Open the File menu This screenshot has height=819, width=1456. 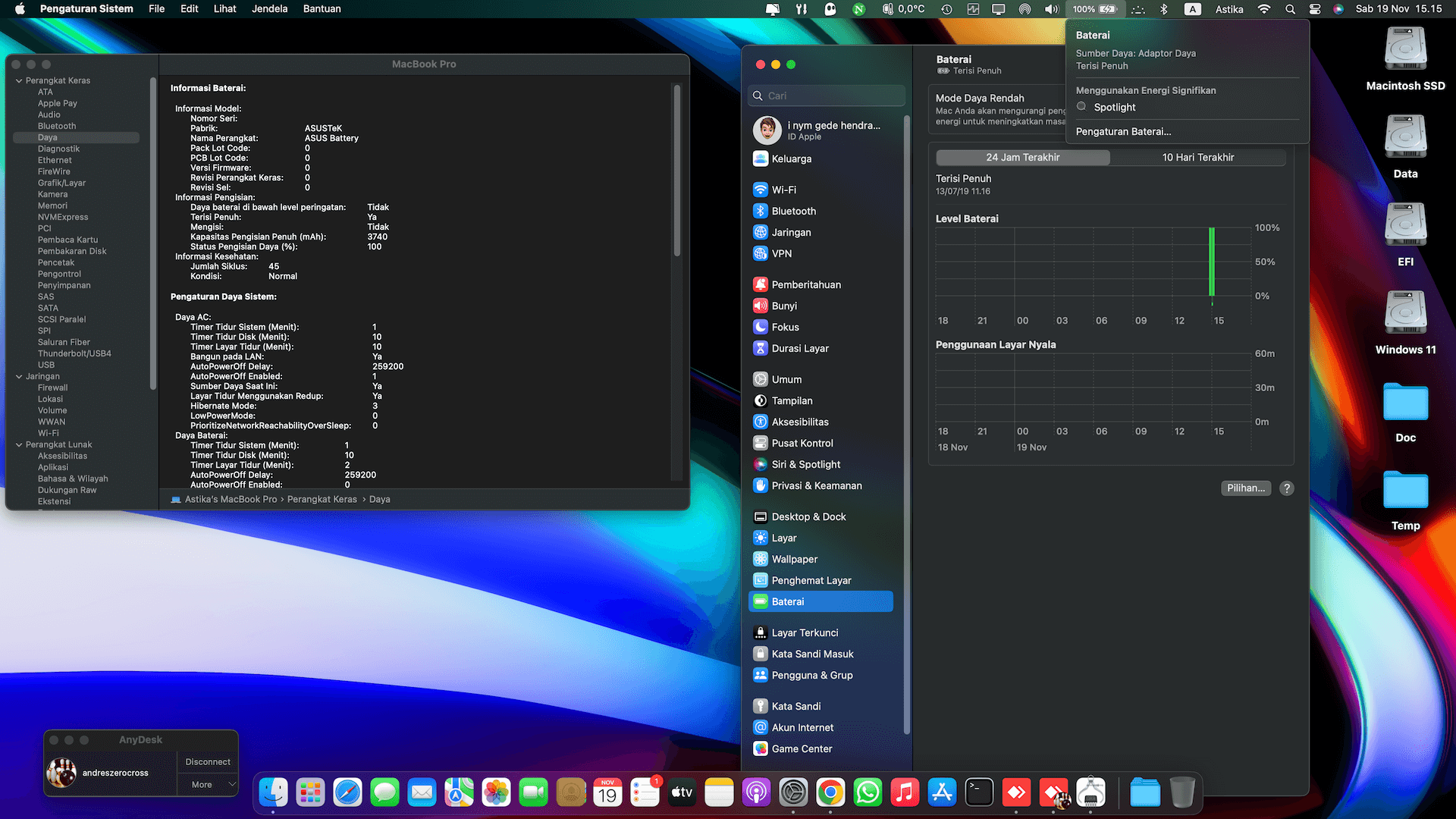(157, 9)
